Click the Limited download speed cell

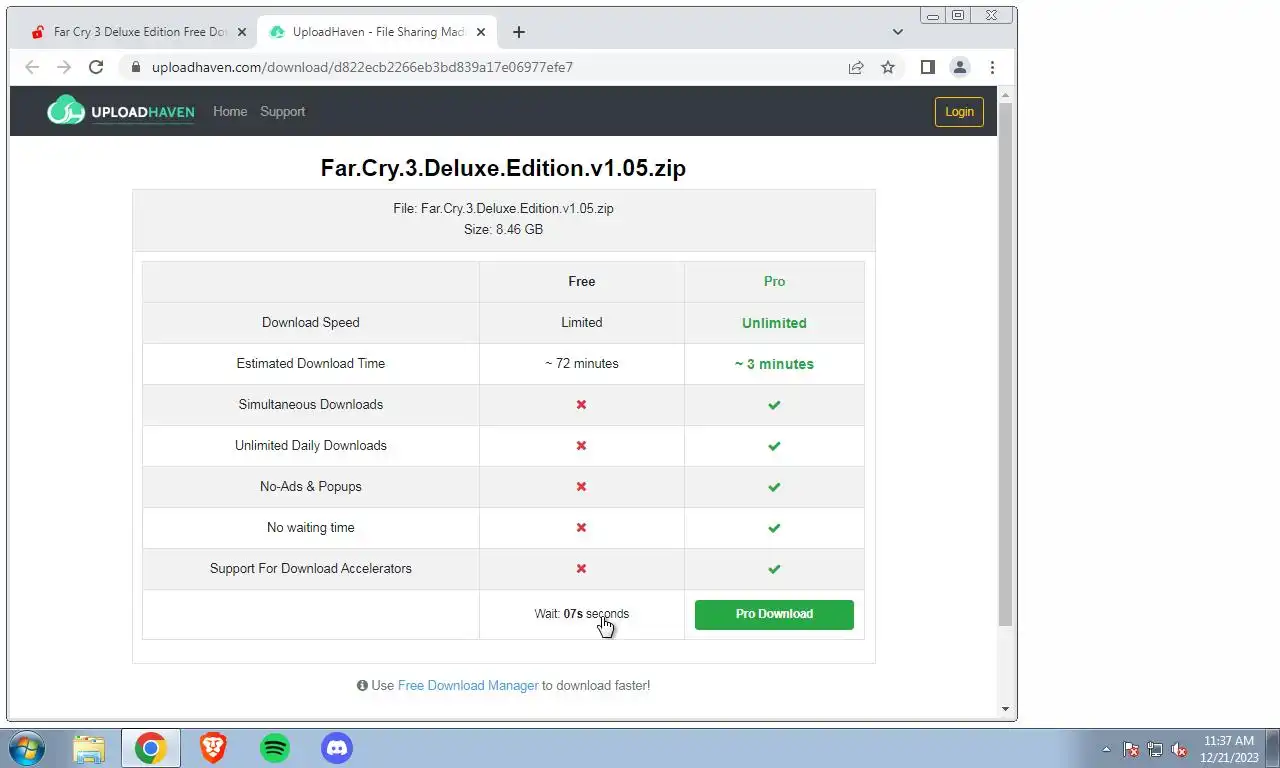582,322
